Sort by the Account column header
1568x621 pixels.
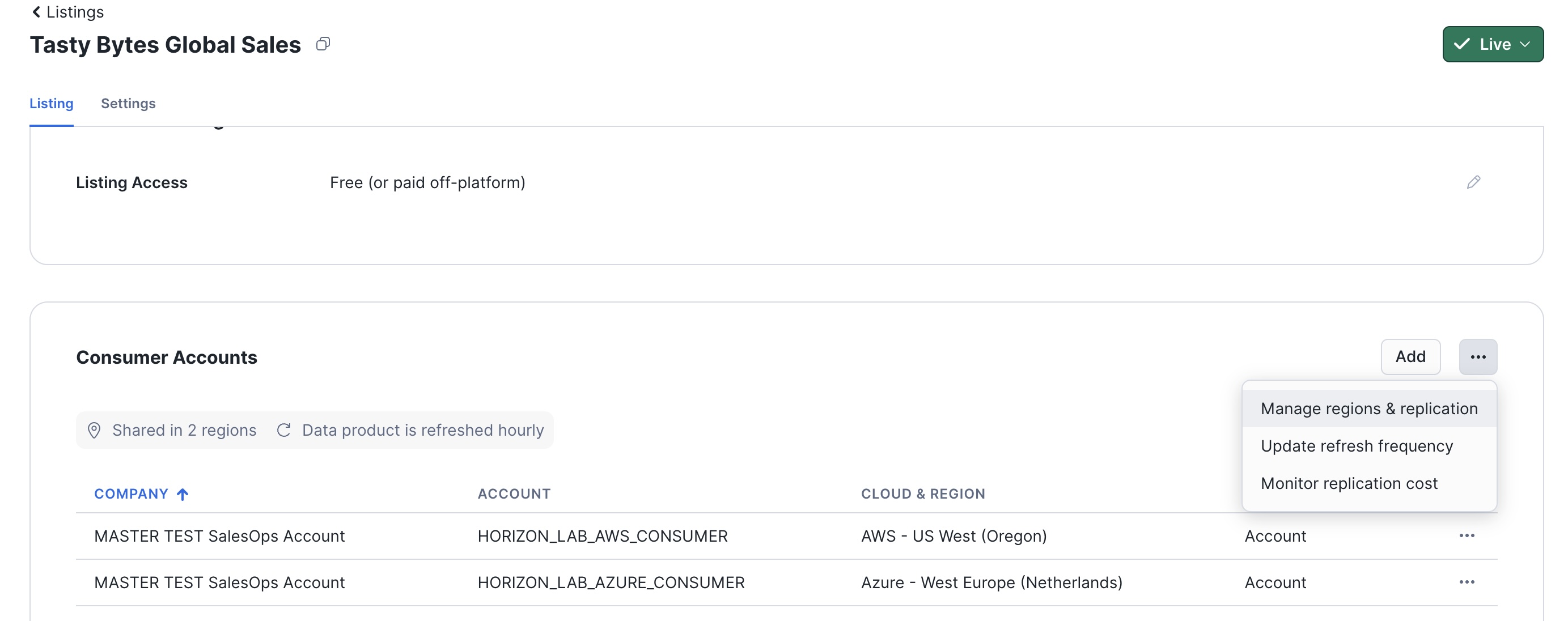(x=514, y=494)
